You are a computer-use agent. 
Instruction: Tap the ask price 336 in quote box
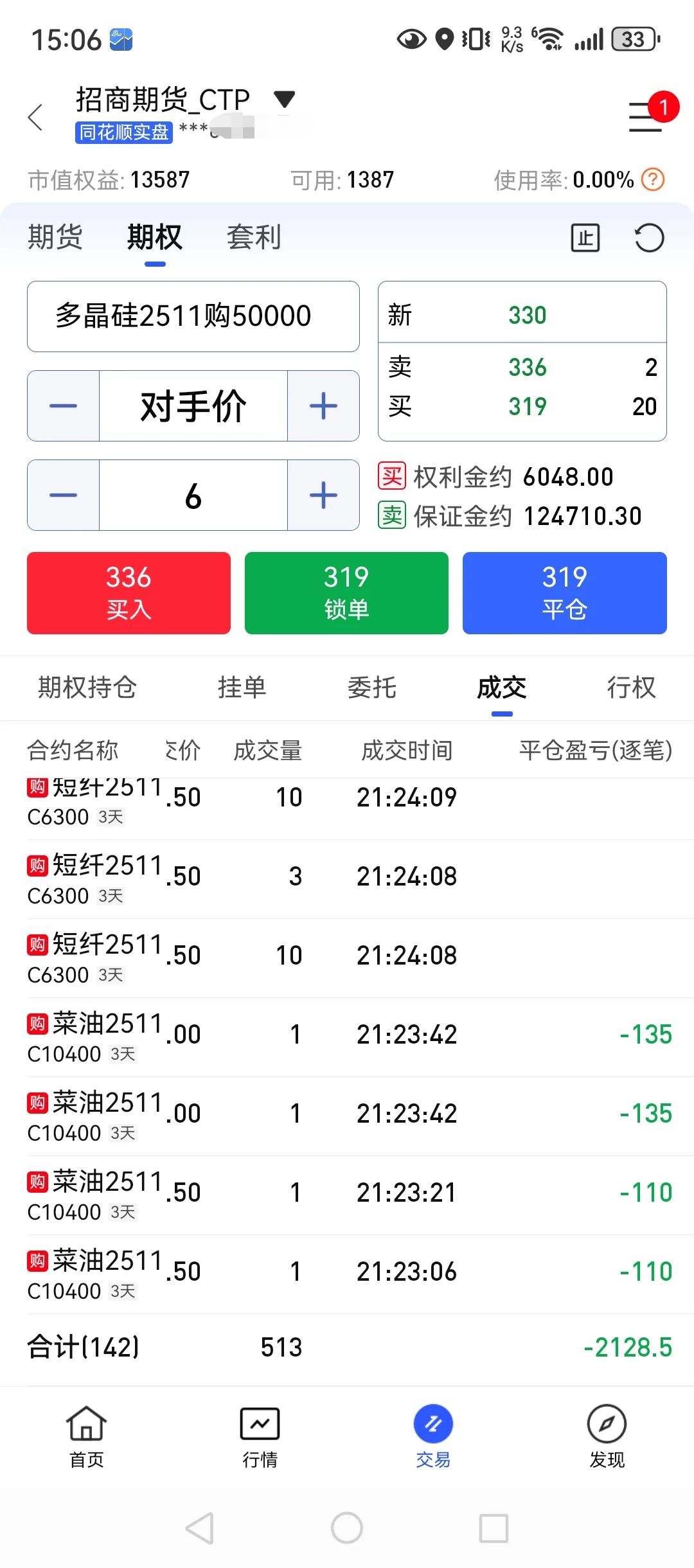point(528,368)
